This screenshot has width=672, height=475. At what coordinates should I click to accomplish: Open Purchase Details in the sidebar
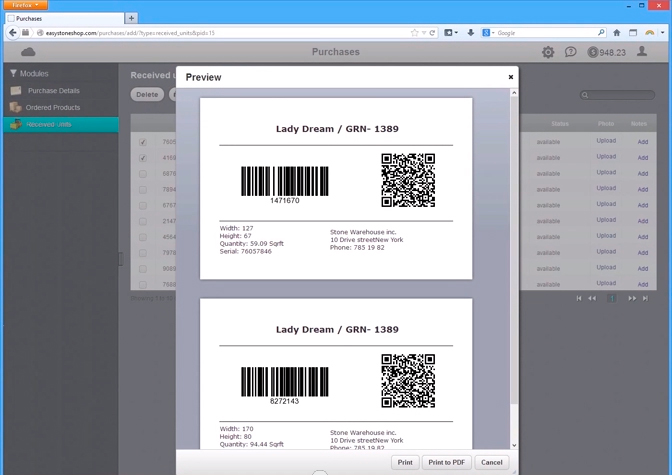point(53,91)
